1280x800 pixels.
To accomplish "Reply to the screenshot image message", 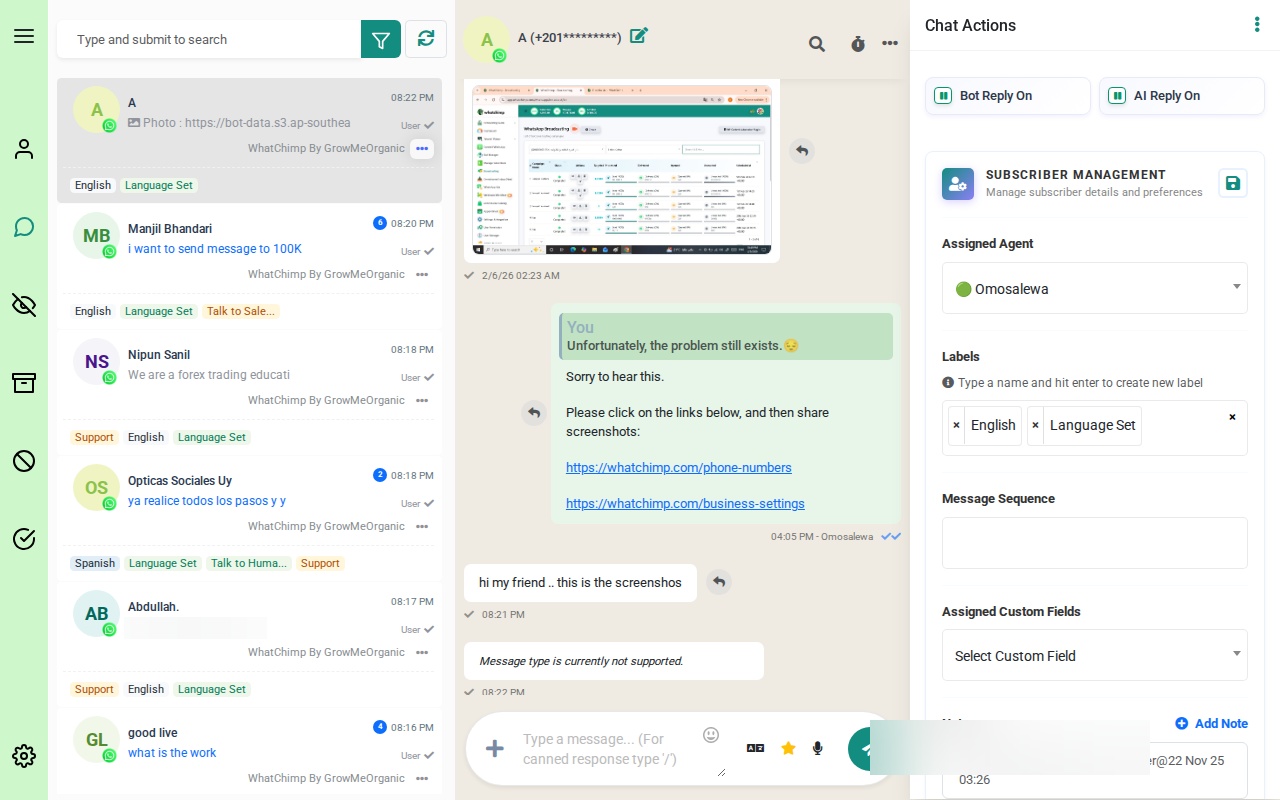I will [x=801, y=150].
